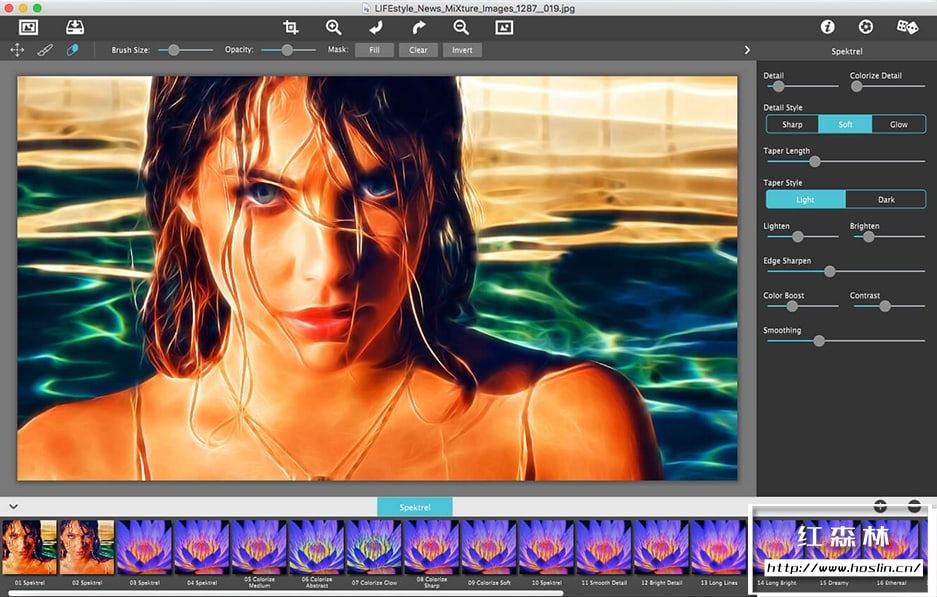Collapse the right settings panel arrow
Image resolution: width=937 pixels, height=597 pixels.
click(747, 50)
